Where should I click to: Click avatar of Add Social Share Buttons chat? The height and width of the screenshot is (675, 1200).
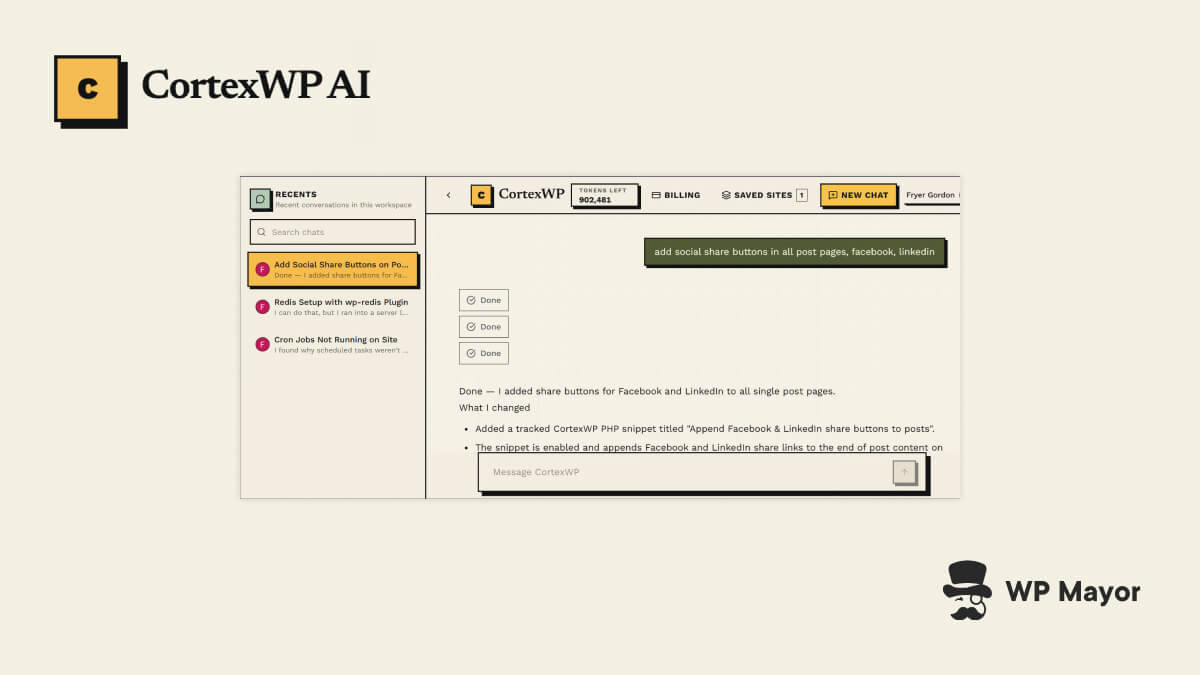pyautogui.click(x=262, y=269)
